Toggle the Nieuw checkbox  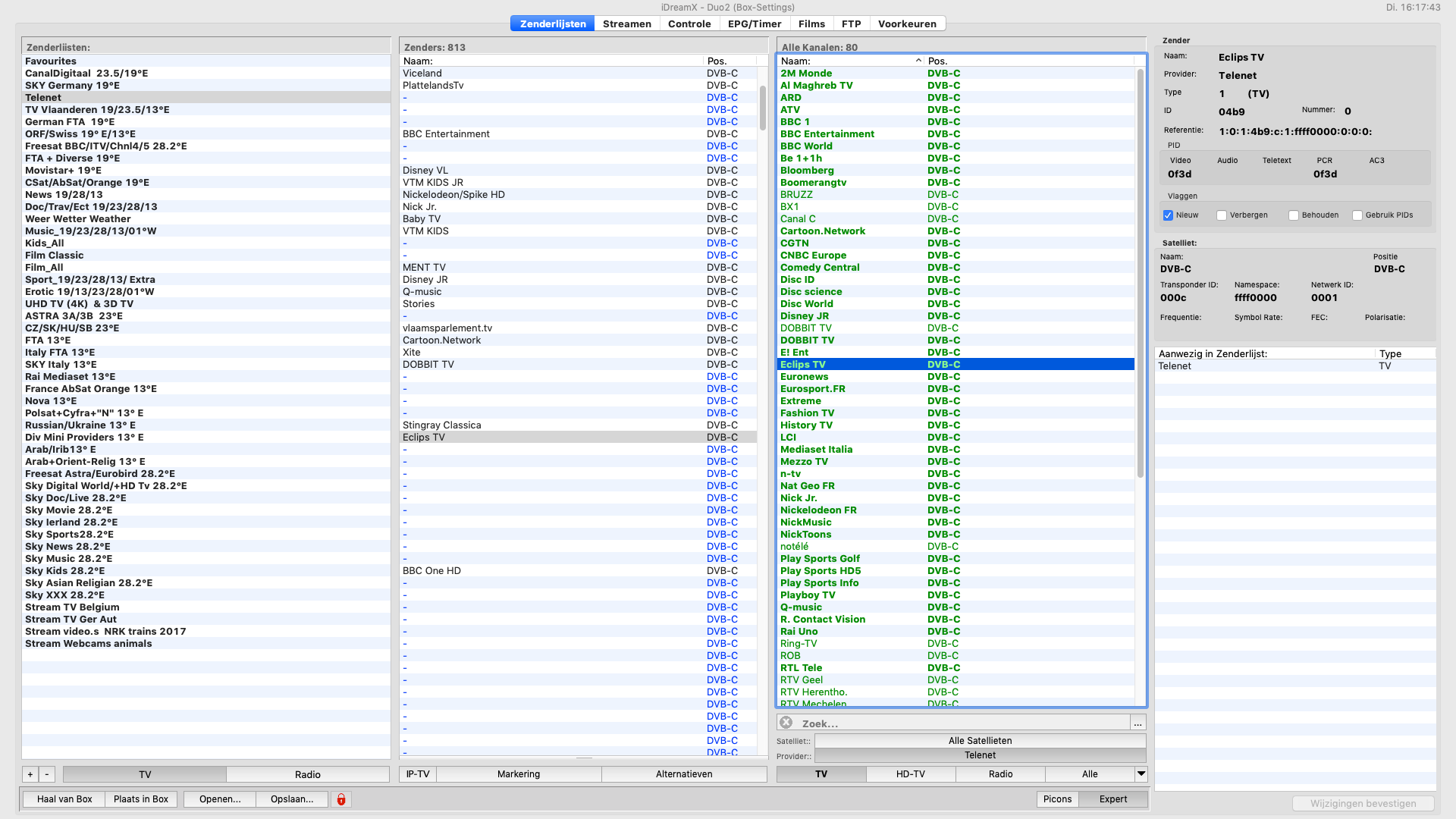[x=1168, y=215]
